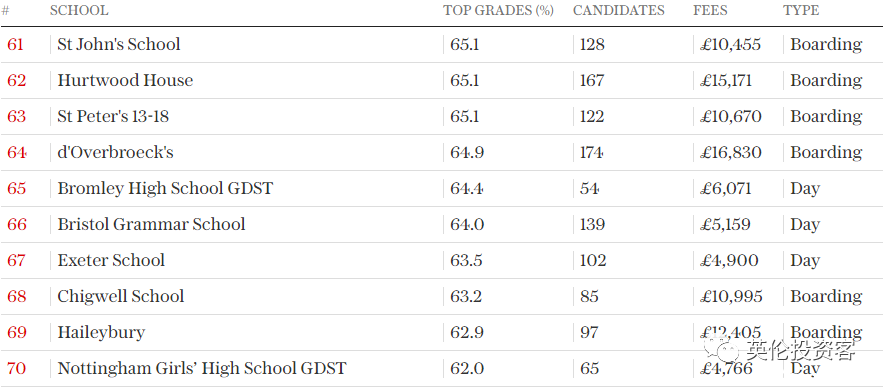Open Hurtwood House school link
This screenshot has height=389, width=884.
pos(125,80)
